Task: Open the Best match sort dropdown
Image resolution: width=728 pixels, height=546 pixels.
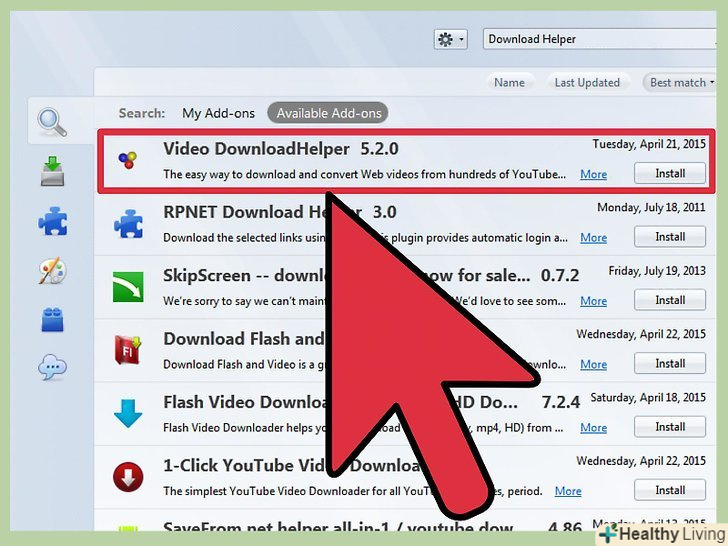Action: (681, 83)
